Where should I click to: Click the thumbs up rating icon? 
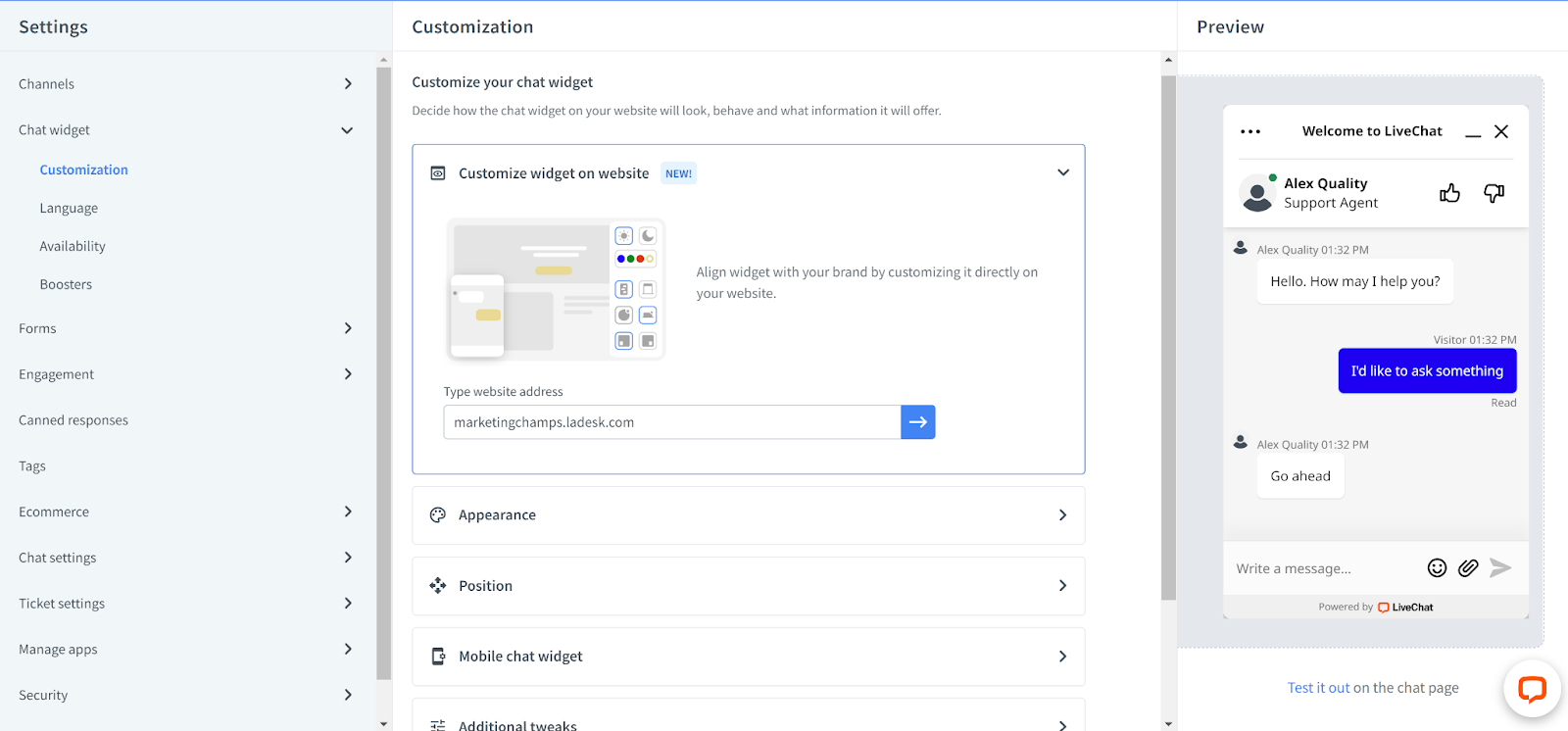coord(1449,193)
